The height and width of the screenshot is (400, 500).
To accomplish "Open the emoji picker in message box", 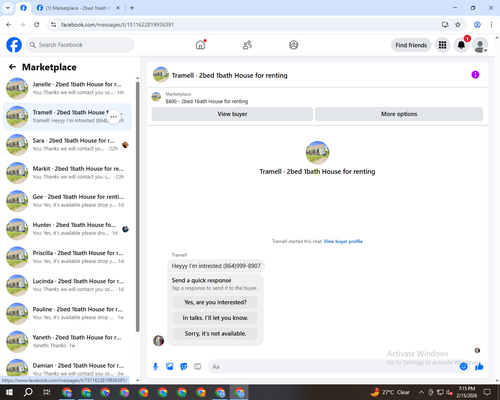I will coord(463,367).
